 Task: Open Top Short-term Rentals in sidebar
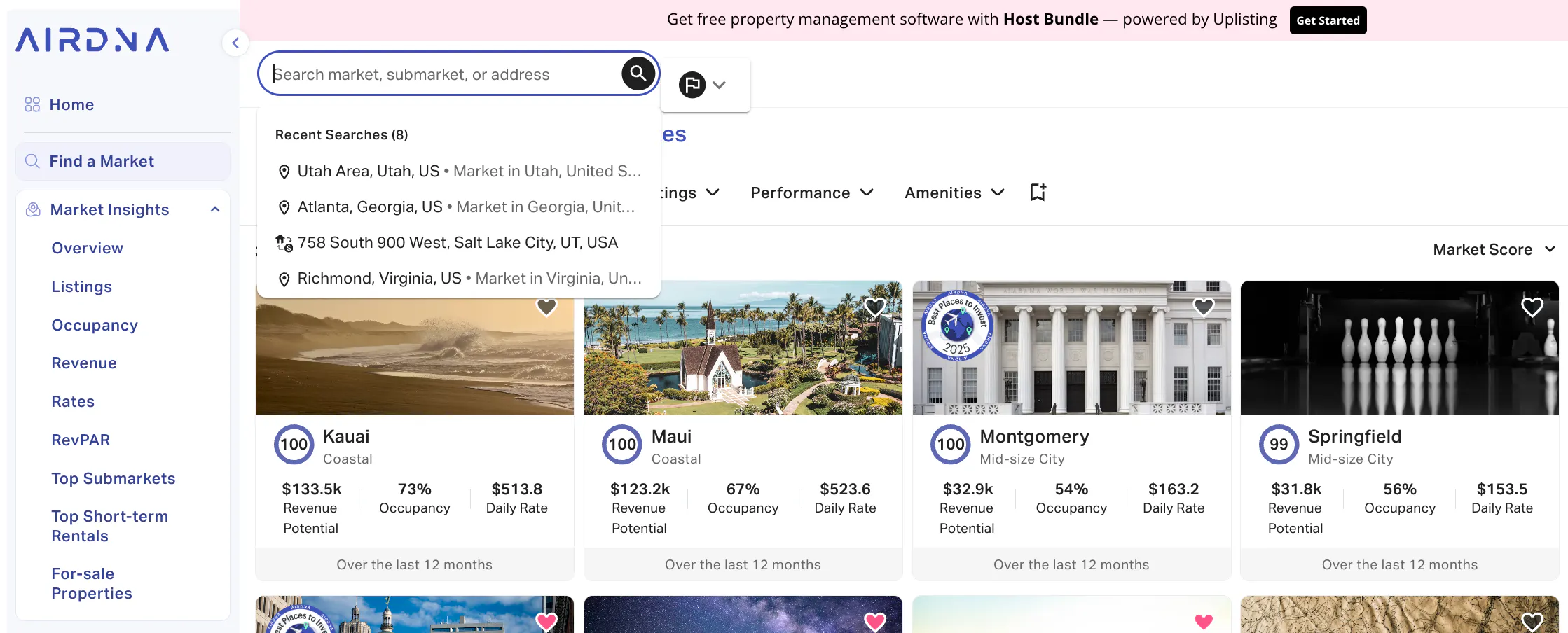pos(109,526)
